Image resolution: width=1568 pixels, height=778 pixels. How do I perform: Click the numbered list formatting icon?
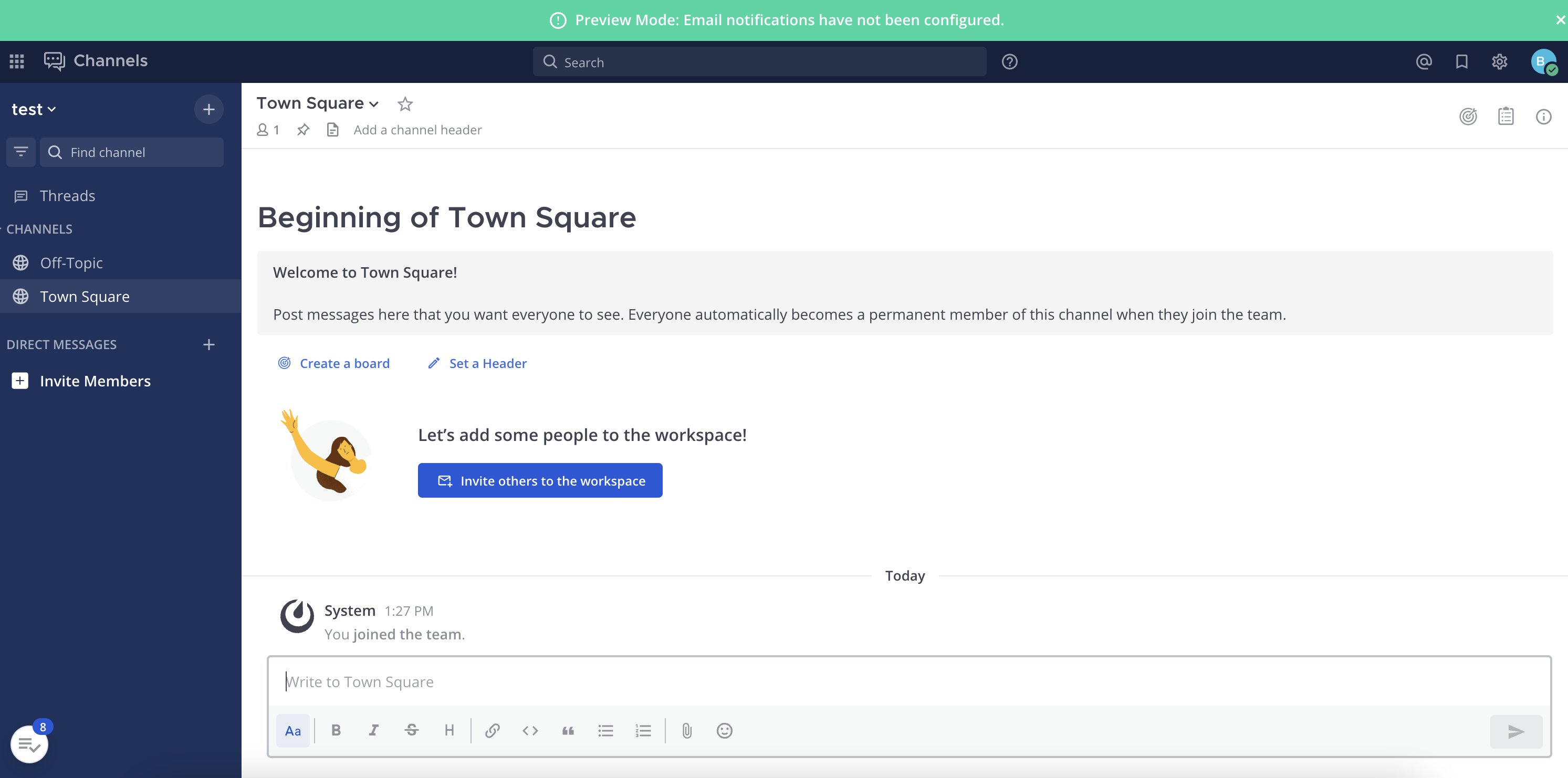pyautogui.click(x=643, y=730)
